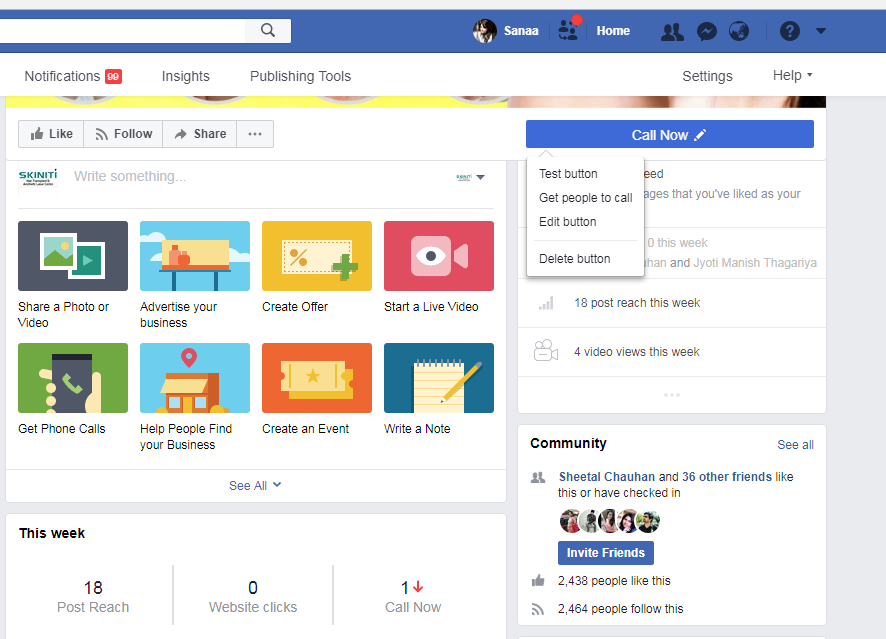Open the more options ellipsis button
886x639 pixels.
click(255, 134)
